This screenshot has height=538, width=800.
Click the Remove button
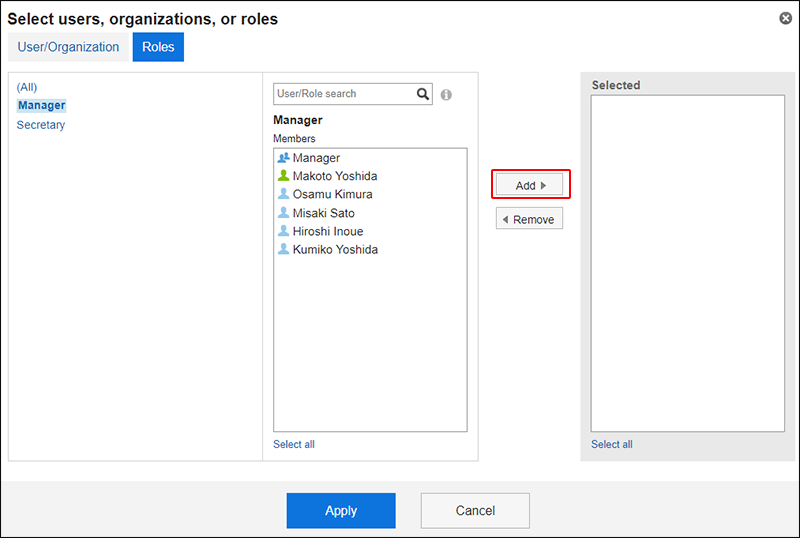(x=530, y=218)
